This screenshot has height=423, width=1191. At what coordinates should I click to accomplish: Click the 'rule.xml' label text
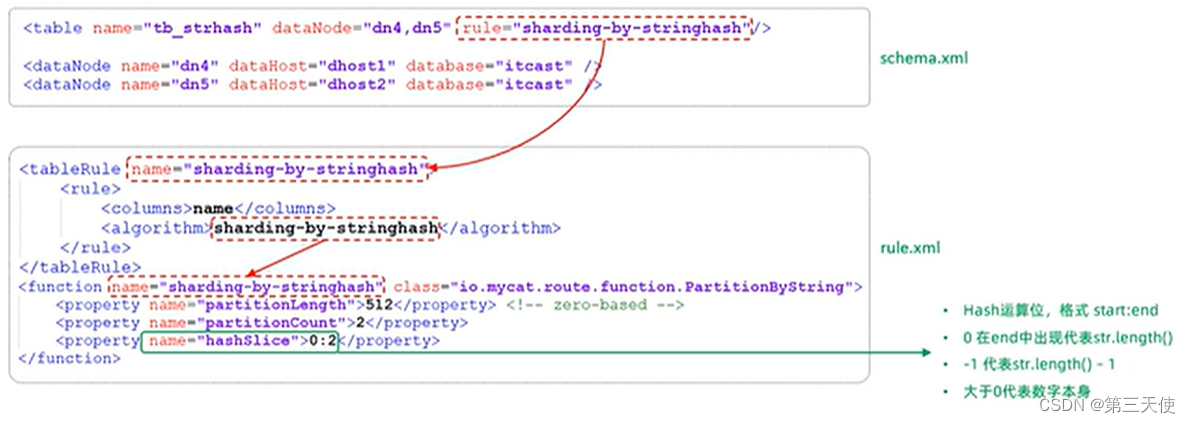click(x=910, y=248)
